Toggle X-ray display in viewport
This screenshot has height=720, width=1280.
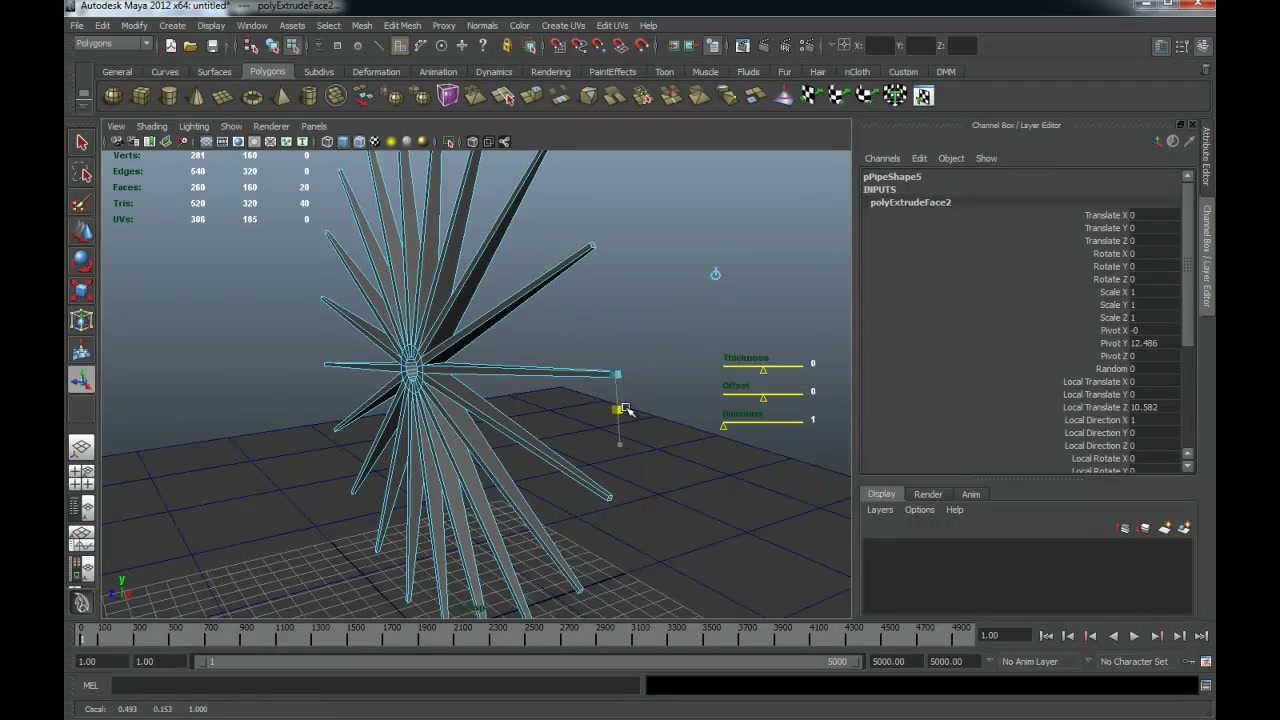coord(472,142)
